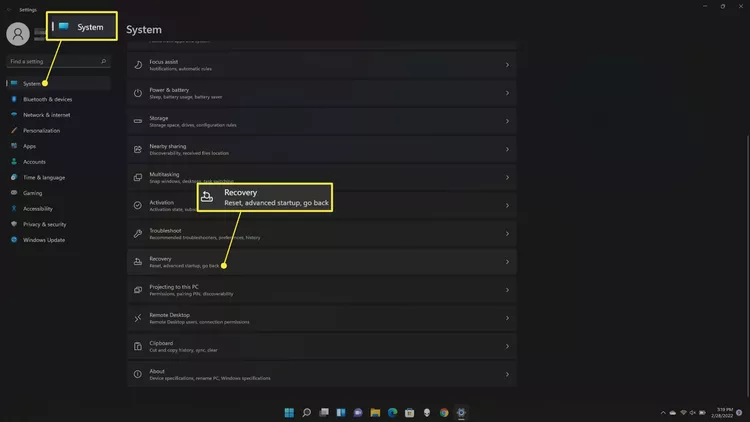Viewport: 750px width, 422px height.
Task: Click the chevron on the Activation row
Action: tap(507, 206)
